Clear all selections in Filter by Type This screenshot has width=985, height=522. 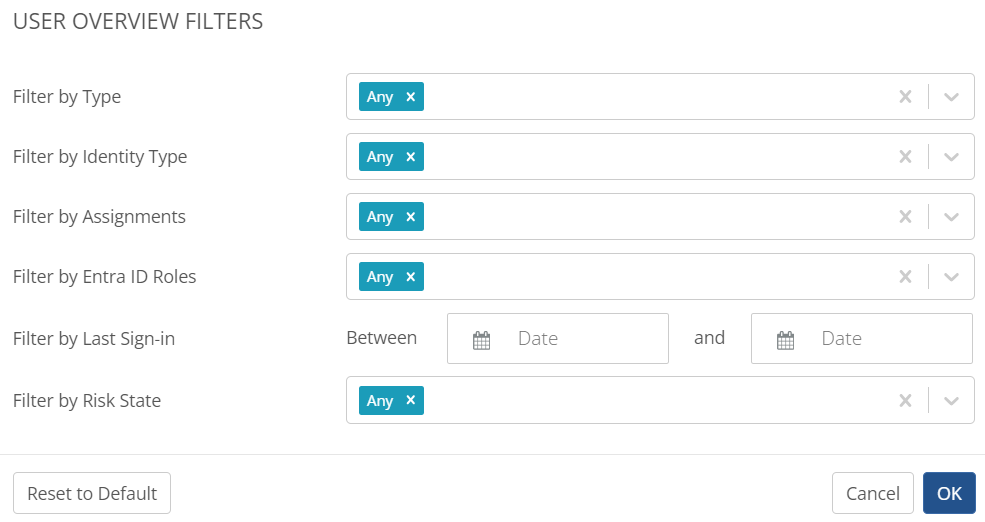click(x=905, y=97)
